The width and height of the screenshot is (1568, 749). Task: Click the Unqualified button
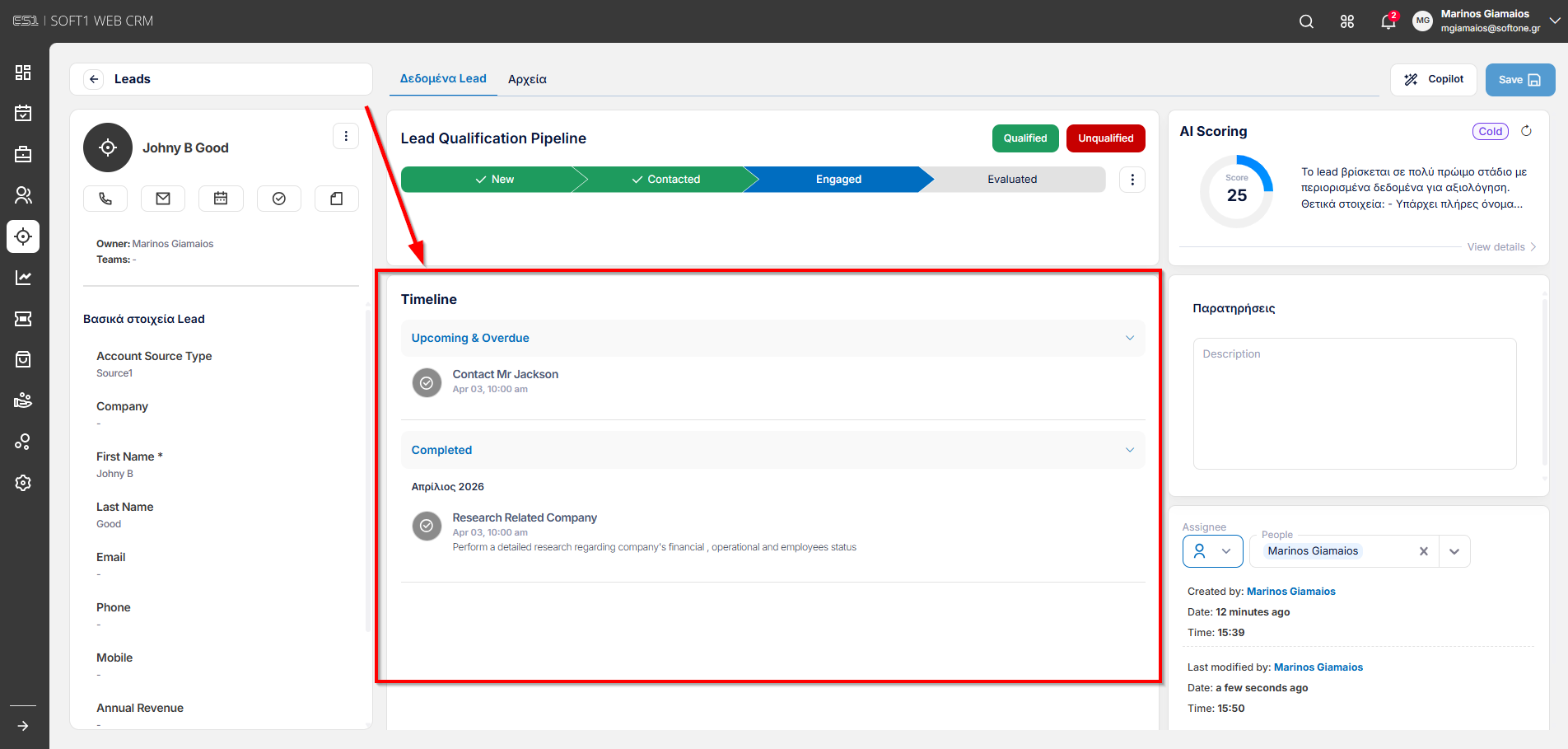coord(1105,138)
